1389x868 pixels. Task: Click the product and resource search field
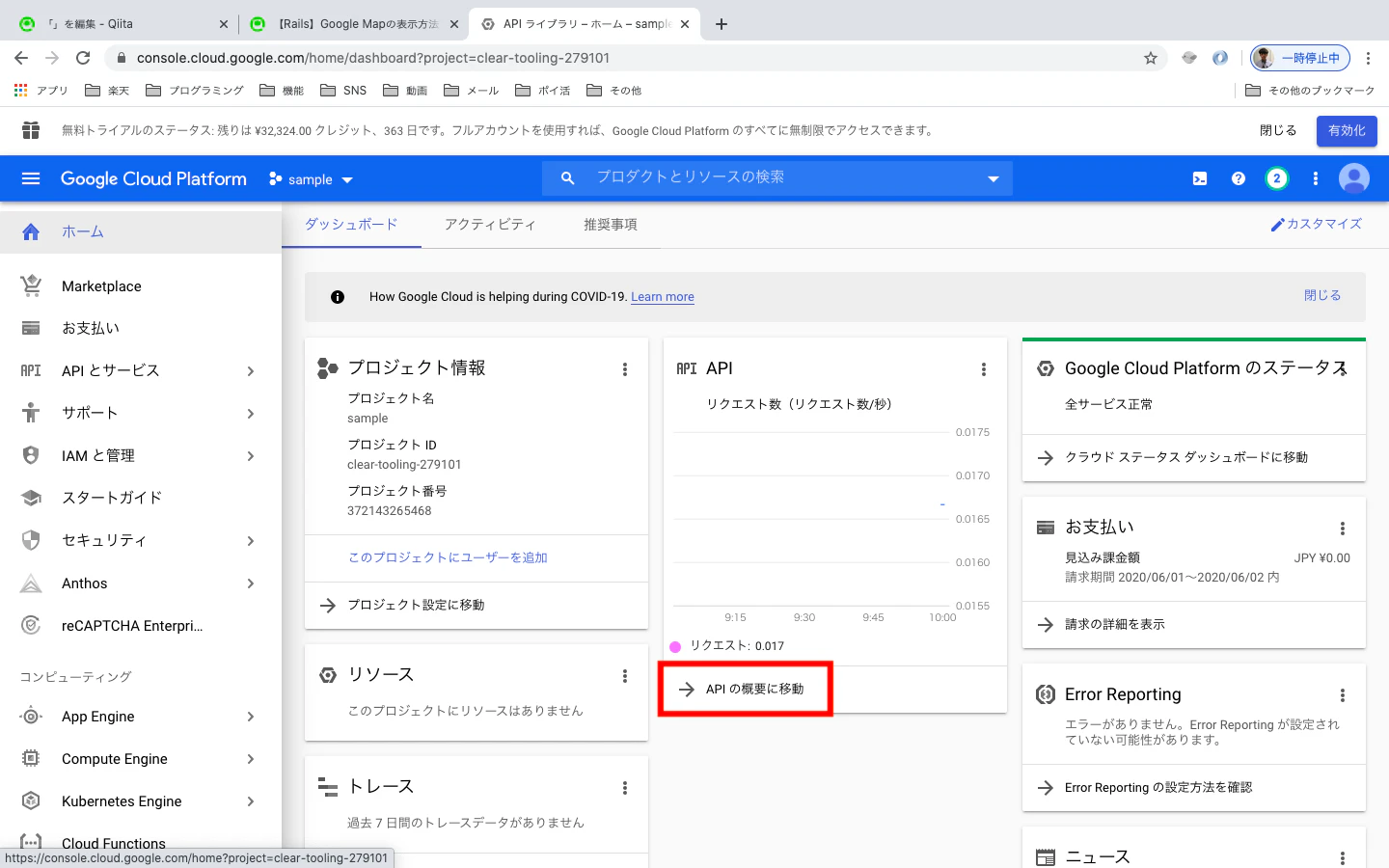(x=777, y=177)
